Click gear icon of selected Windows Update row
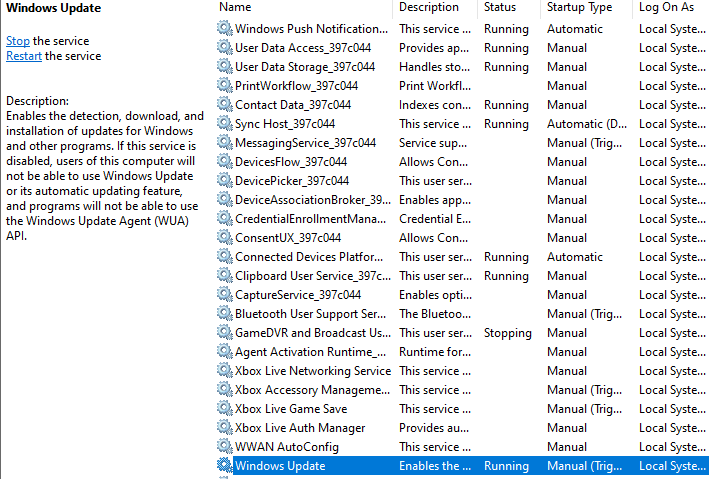Viewport: 709px width, 479px height. [x=224, y=465]
